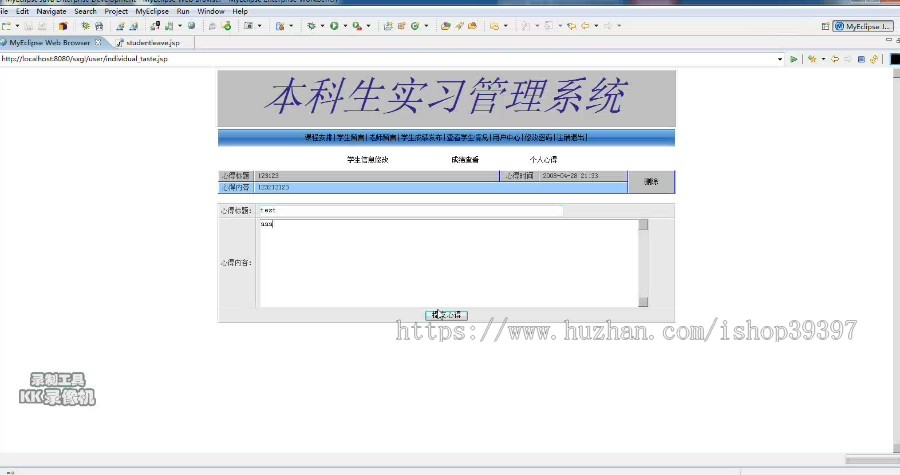Click the External Tools run icon
Screen dimensions: 900x475
[357, 26]
